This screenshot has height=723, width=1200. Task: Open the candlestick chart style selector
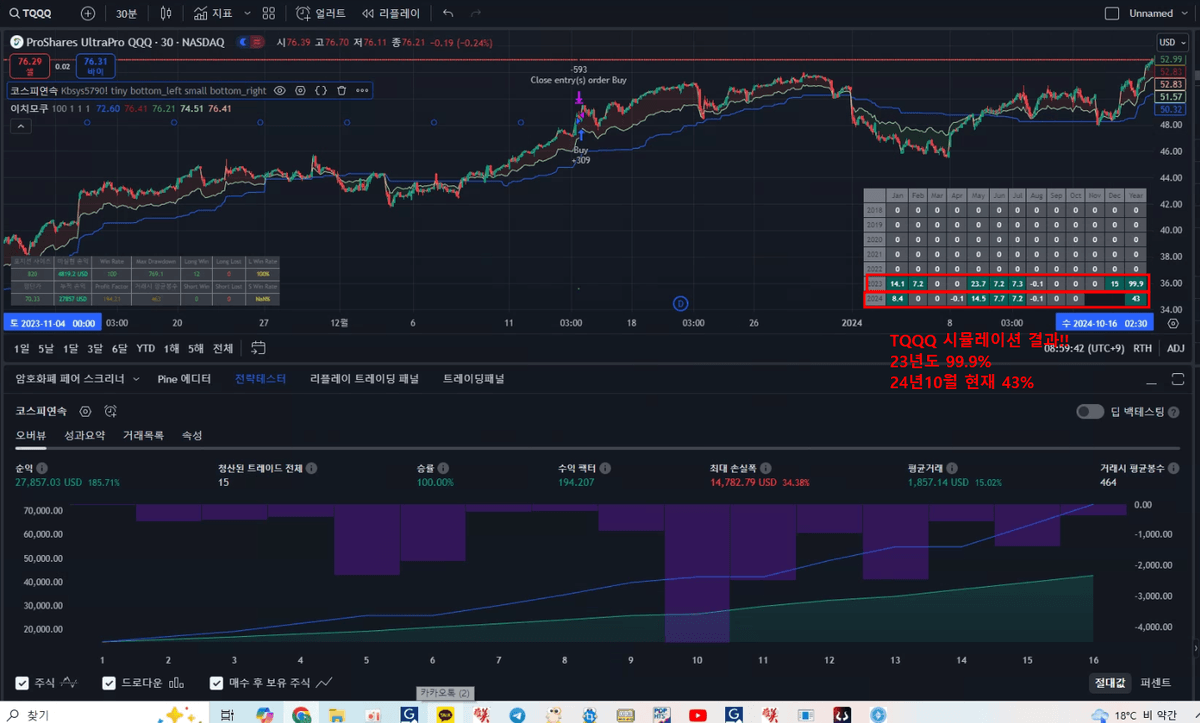click(166, 14)
